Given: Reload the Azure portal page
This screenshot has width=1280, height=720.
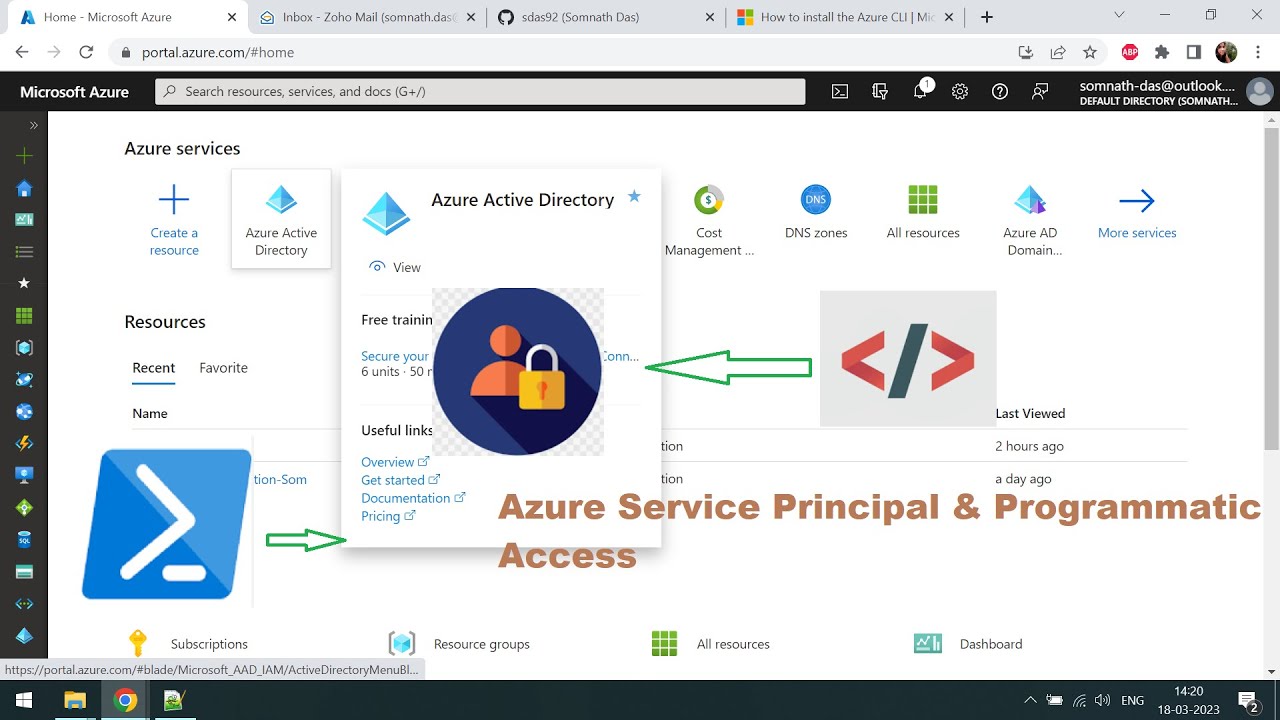Looking at the screenshot, I should coord(86,52).
